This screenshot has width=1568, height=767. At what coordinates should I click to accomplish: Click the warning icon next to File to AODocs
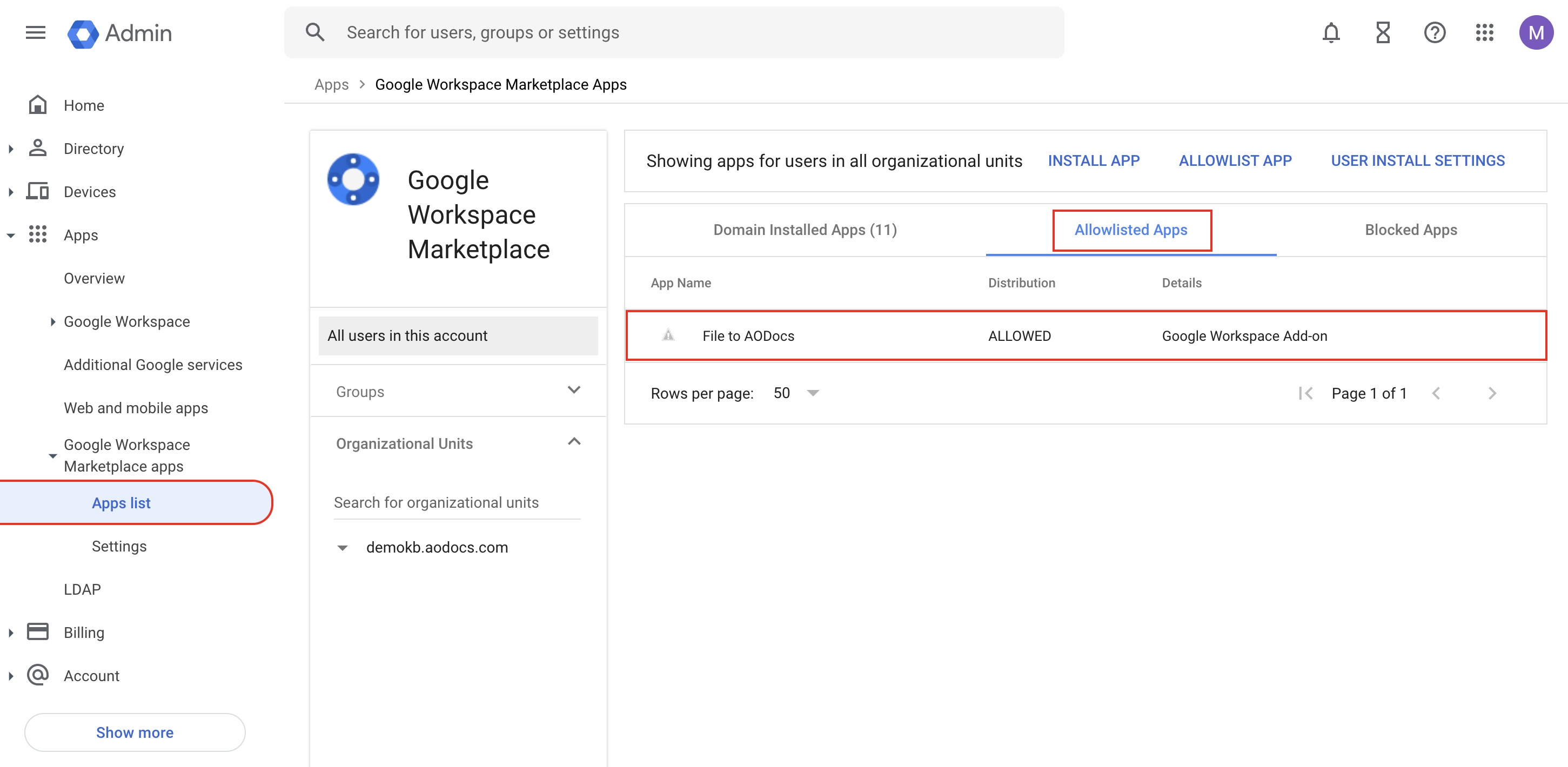click(668, 335)
